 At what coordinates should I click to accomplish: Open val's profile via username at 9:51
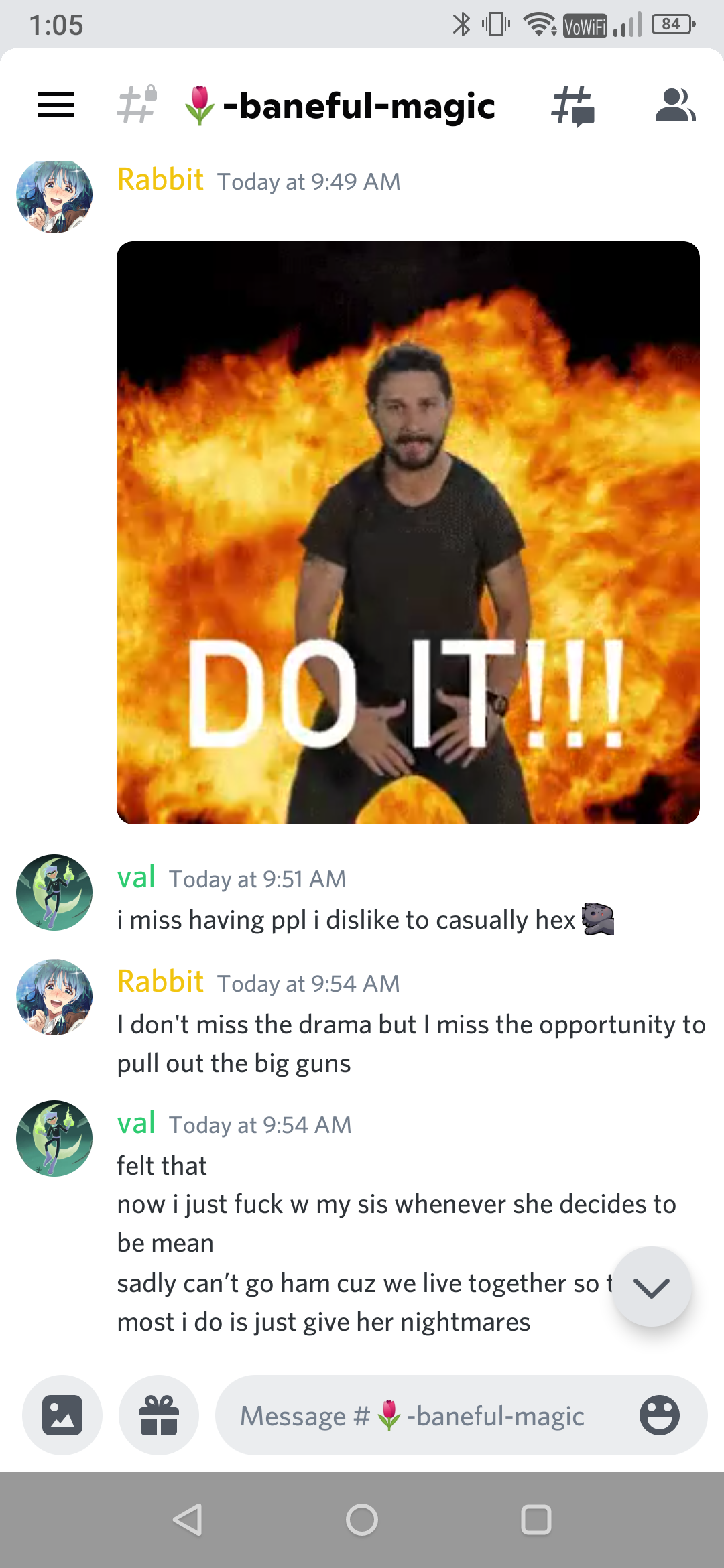click(x=136, y=877)
